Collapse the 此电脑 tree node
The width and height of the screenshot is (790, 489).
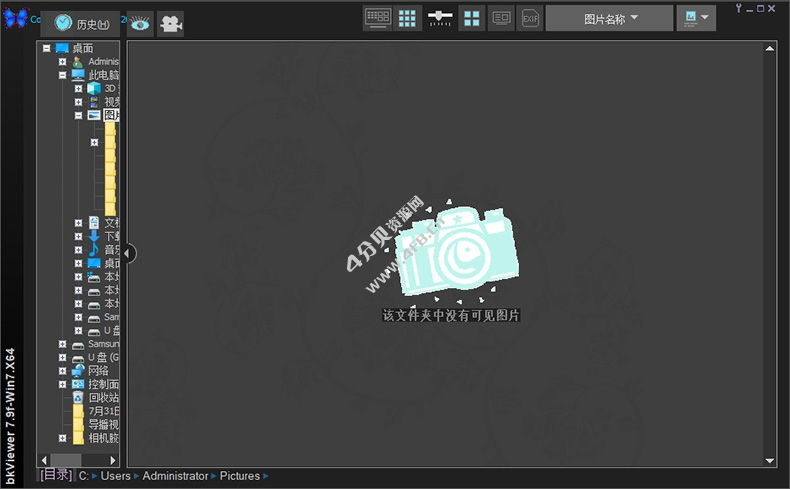(x=62, y=75)
